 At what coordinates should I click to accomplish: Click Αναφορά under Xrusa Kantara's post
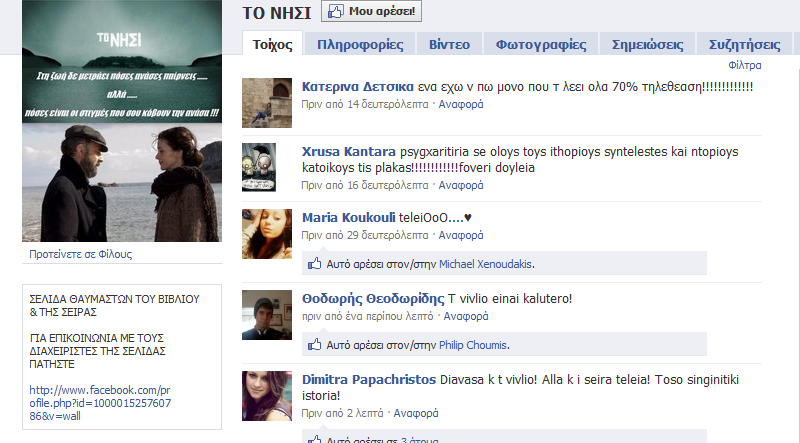tap(461, 185)
